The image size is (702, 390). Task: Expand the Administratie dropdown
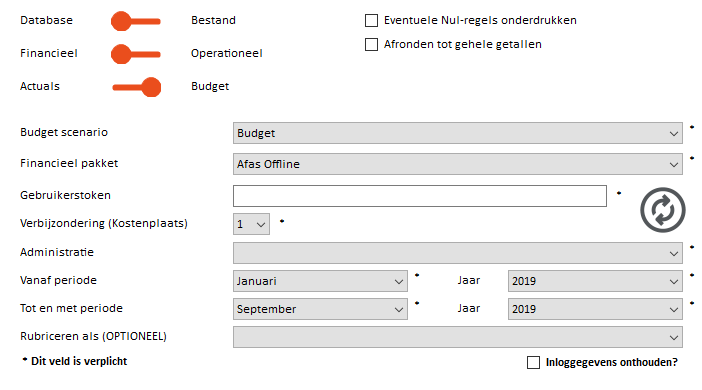point(458,253)
